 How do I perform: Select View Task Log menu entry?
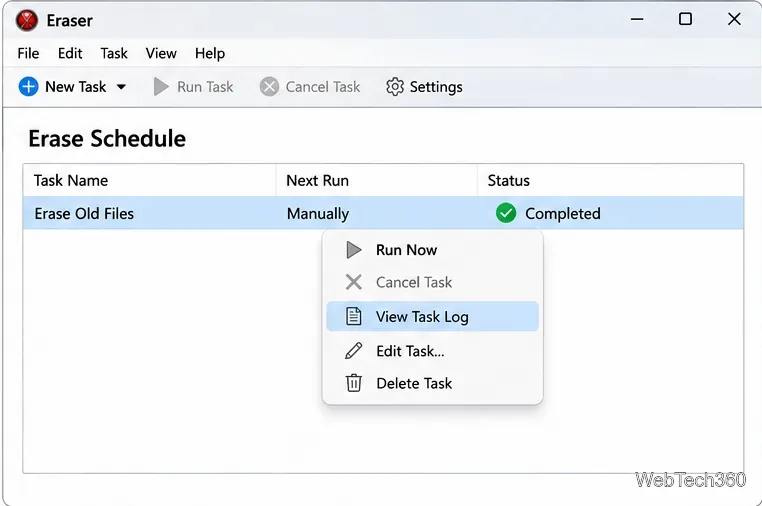pyautogui.click(x=432, y=316)
